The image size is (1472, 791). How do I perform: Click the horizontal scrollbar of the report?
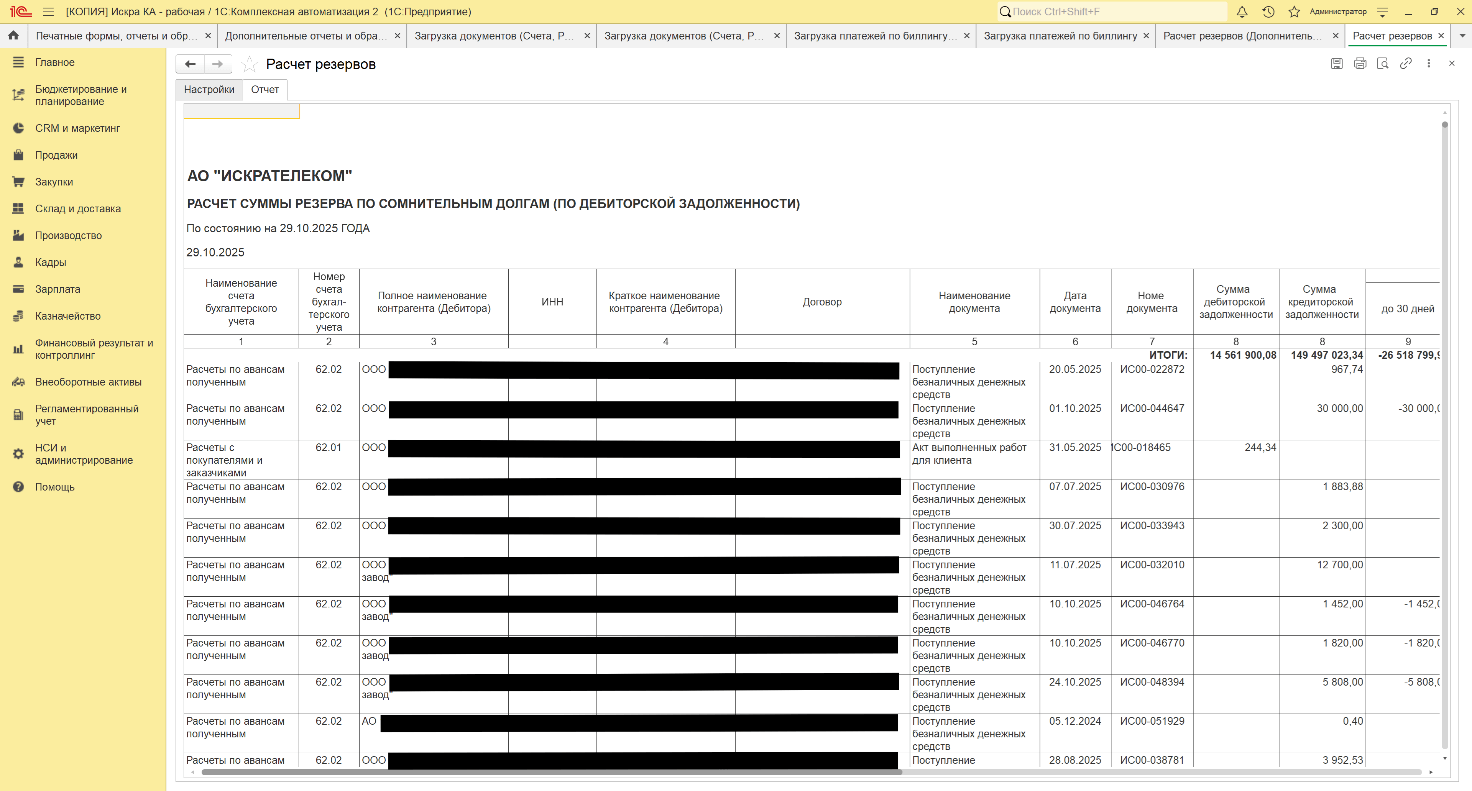(551, 772)
